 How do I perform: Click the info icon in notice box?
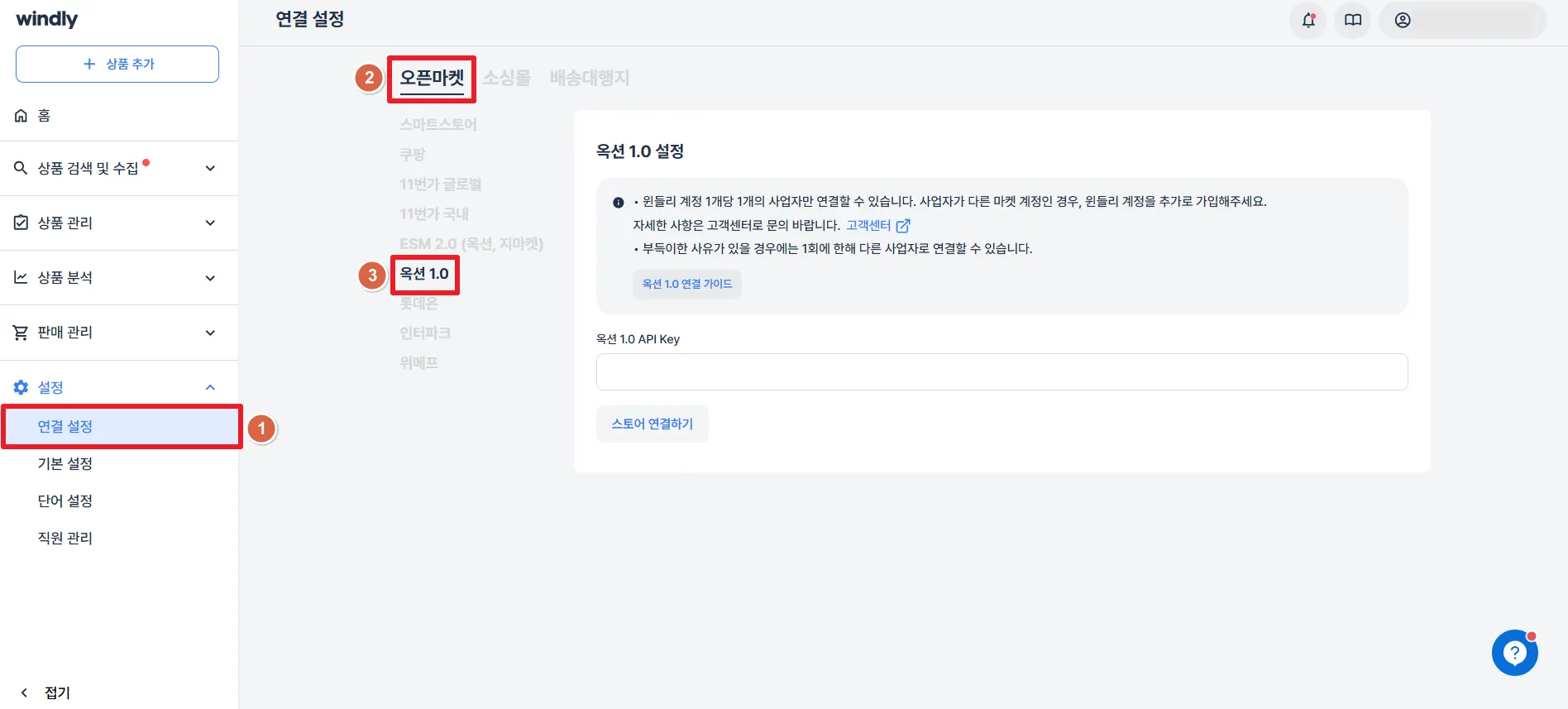(618, 203)
